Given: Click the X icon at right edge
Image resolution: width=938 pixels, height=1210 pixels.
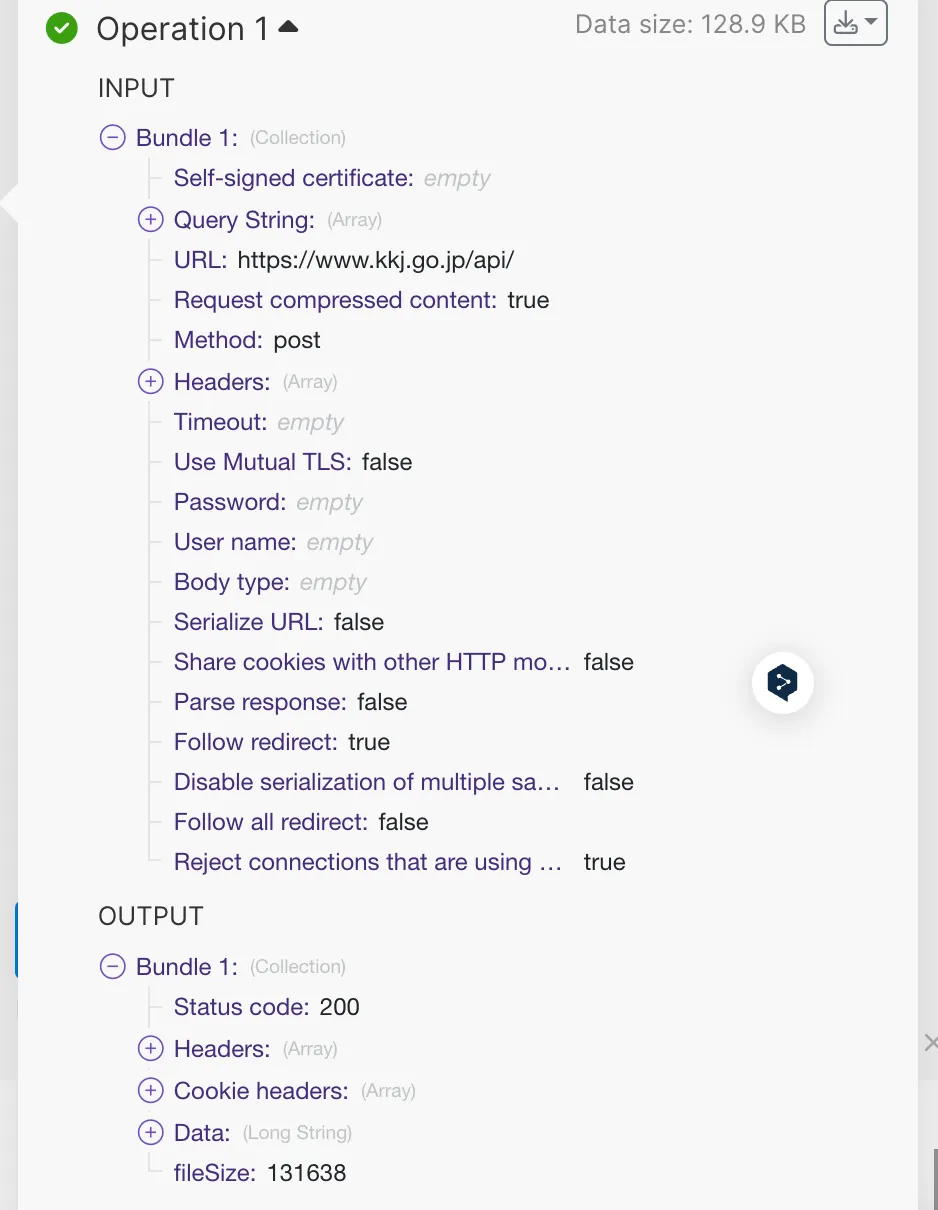Looking at the screenshot, I should coord(931,1043).
